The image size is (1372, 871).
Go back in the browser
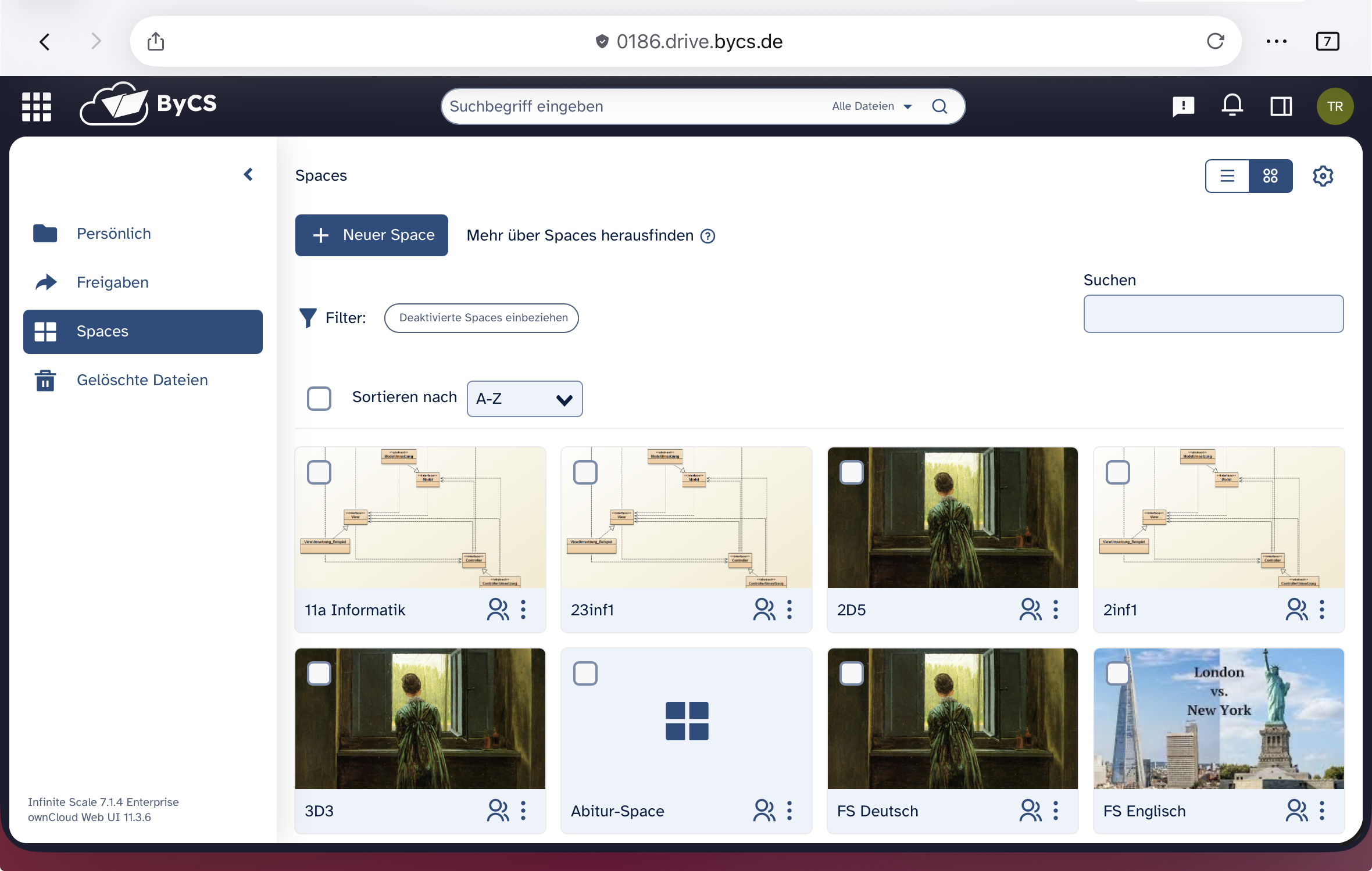click(x=45, y=41)
